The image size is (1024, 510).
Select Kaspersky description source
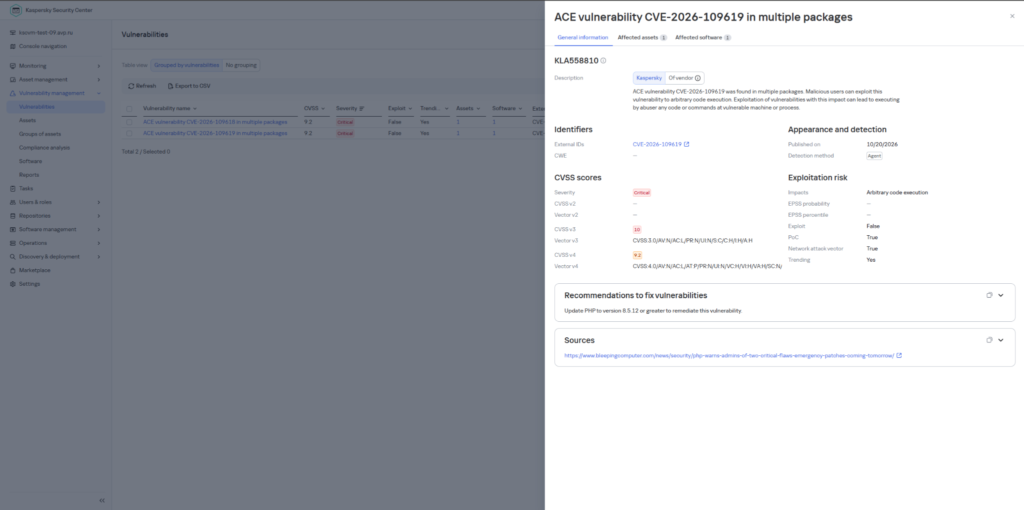click(649, 78)
